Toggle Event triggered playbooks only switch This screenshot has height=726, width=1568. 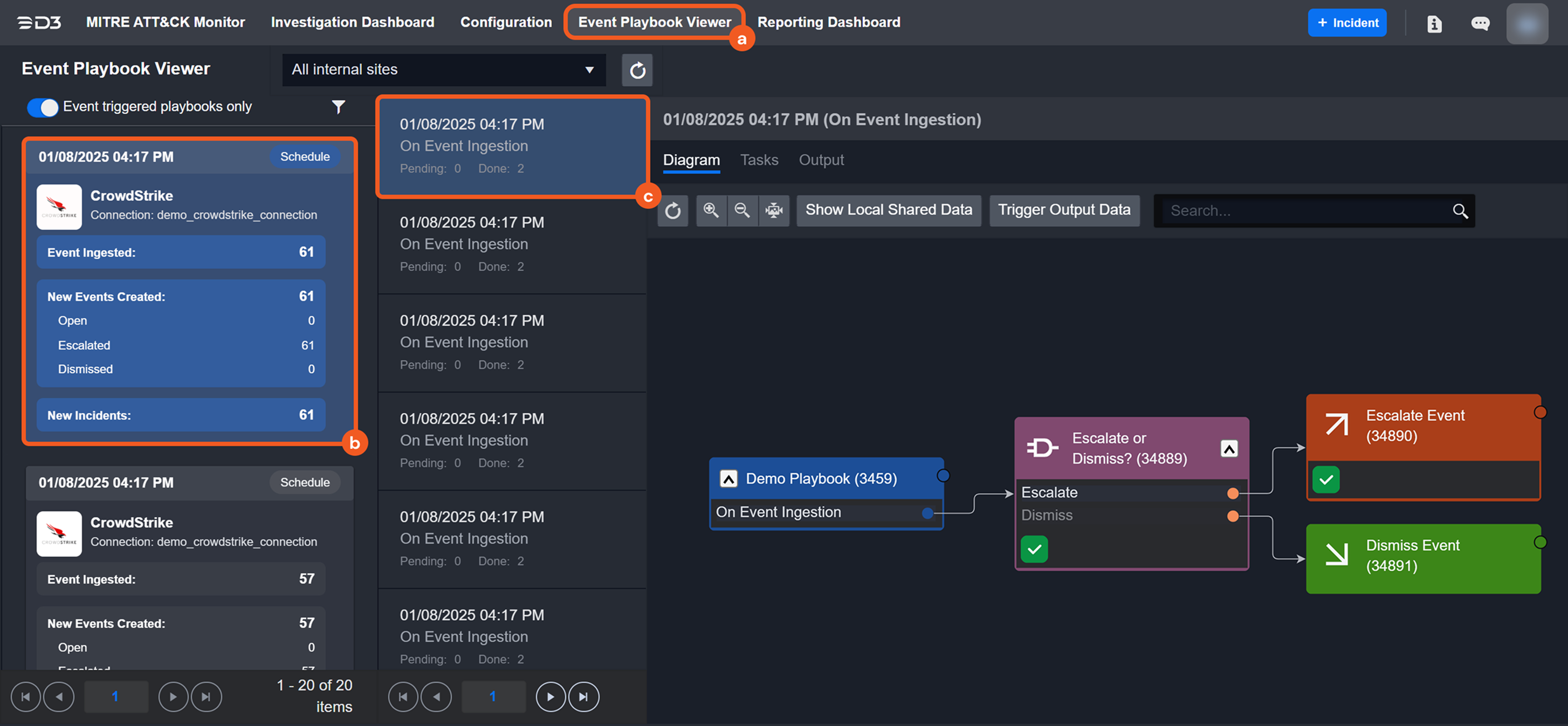pos(43,107)
